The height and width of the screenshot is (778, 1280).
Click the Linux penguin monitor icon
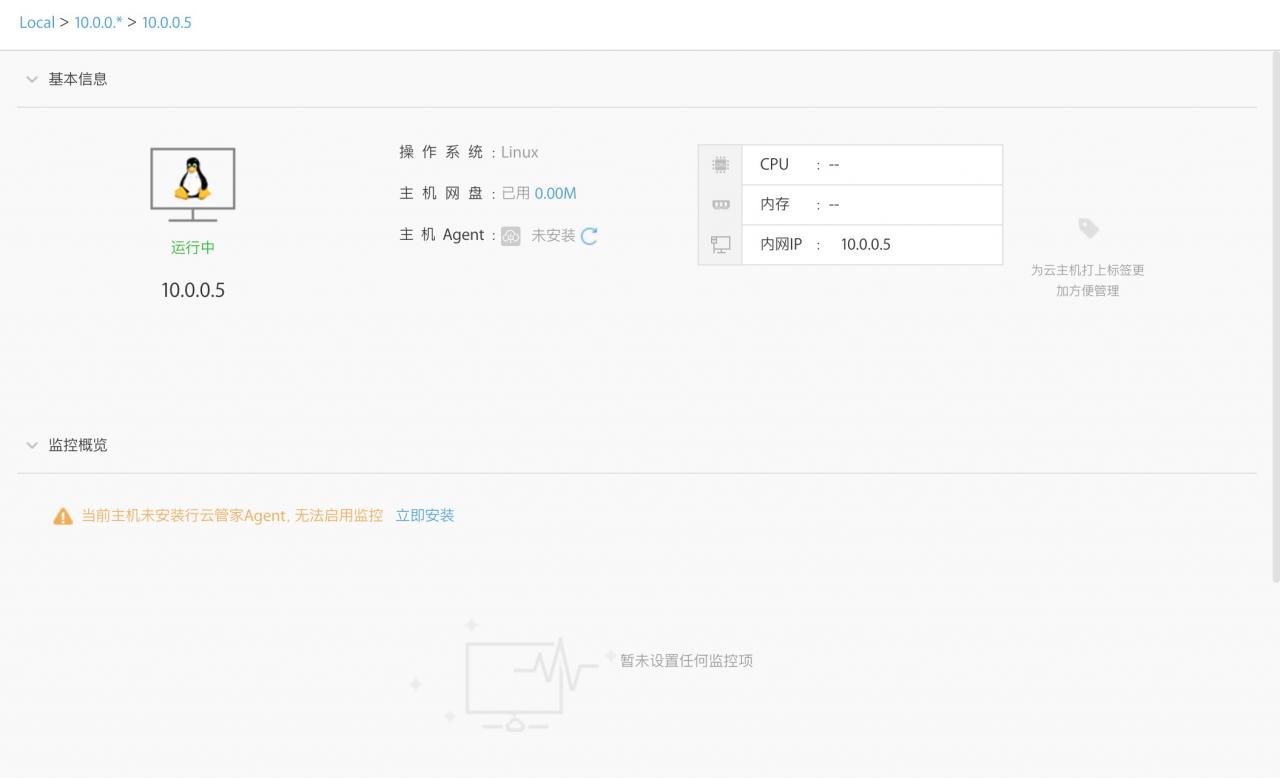point(193,184)
